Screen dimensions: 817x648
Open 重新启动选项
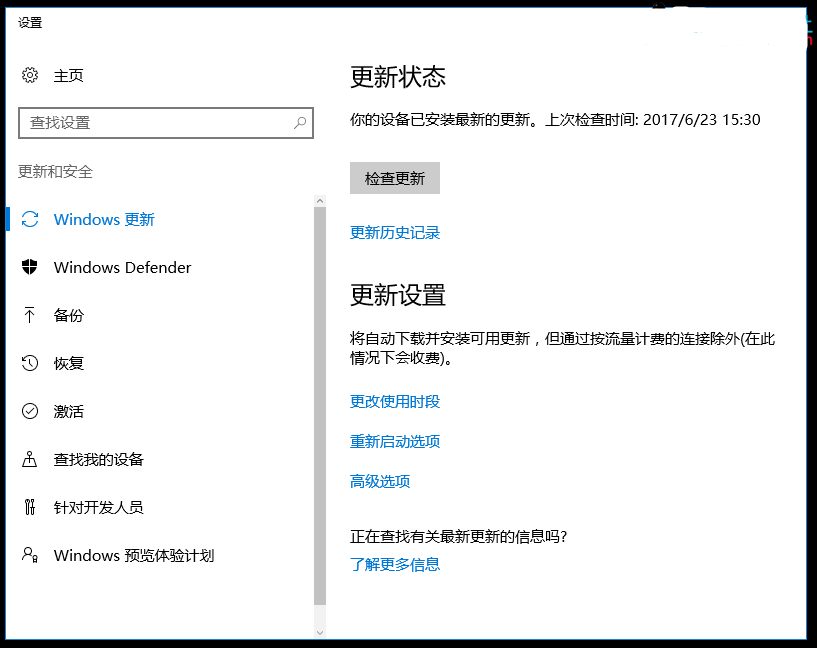396,441
